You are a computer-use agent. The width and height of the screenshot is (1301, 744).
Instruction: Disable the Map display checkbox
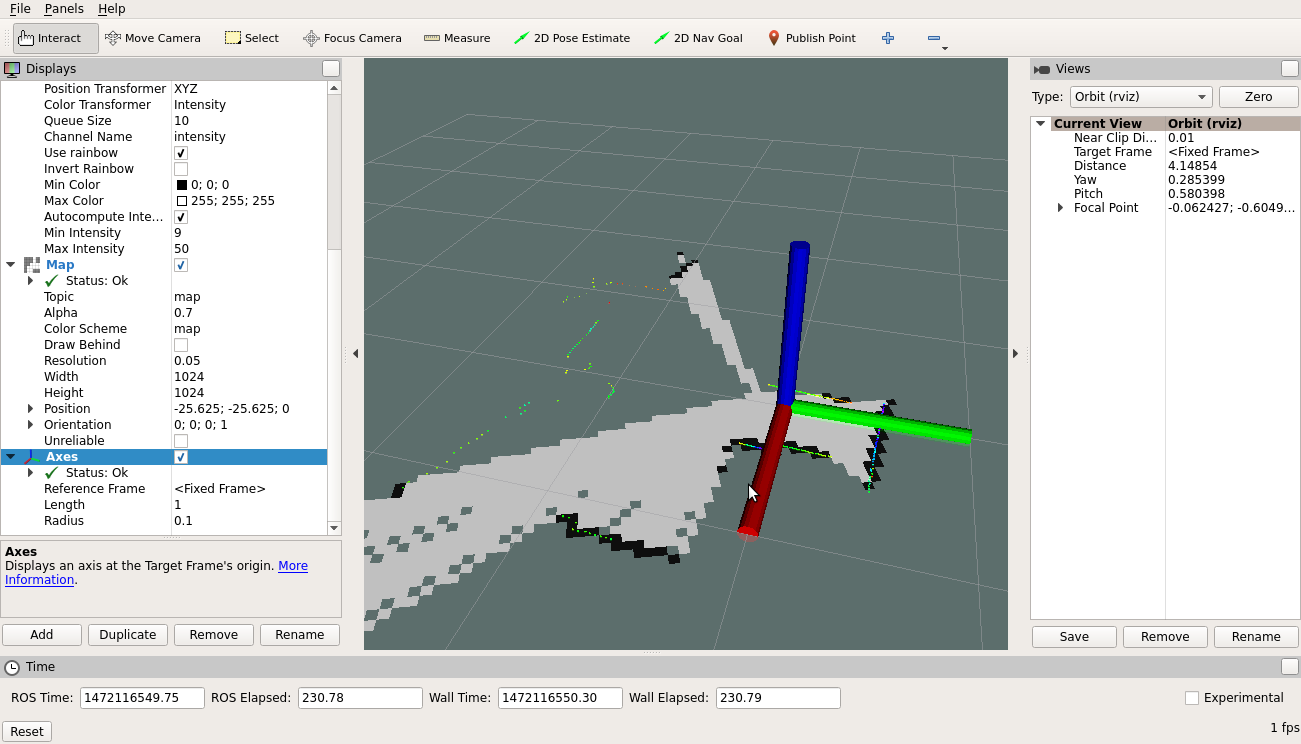[x=181, y=265]
